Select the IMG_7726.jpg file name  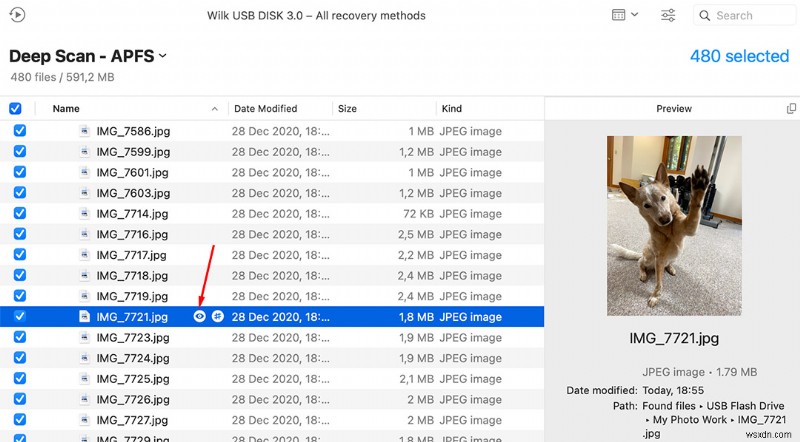[x=133, y=400]
